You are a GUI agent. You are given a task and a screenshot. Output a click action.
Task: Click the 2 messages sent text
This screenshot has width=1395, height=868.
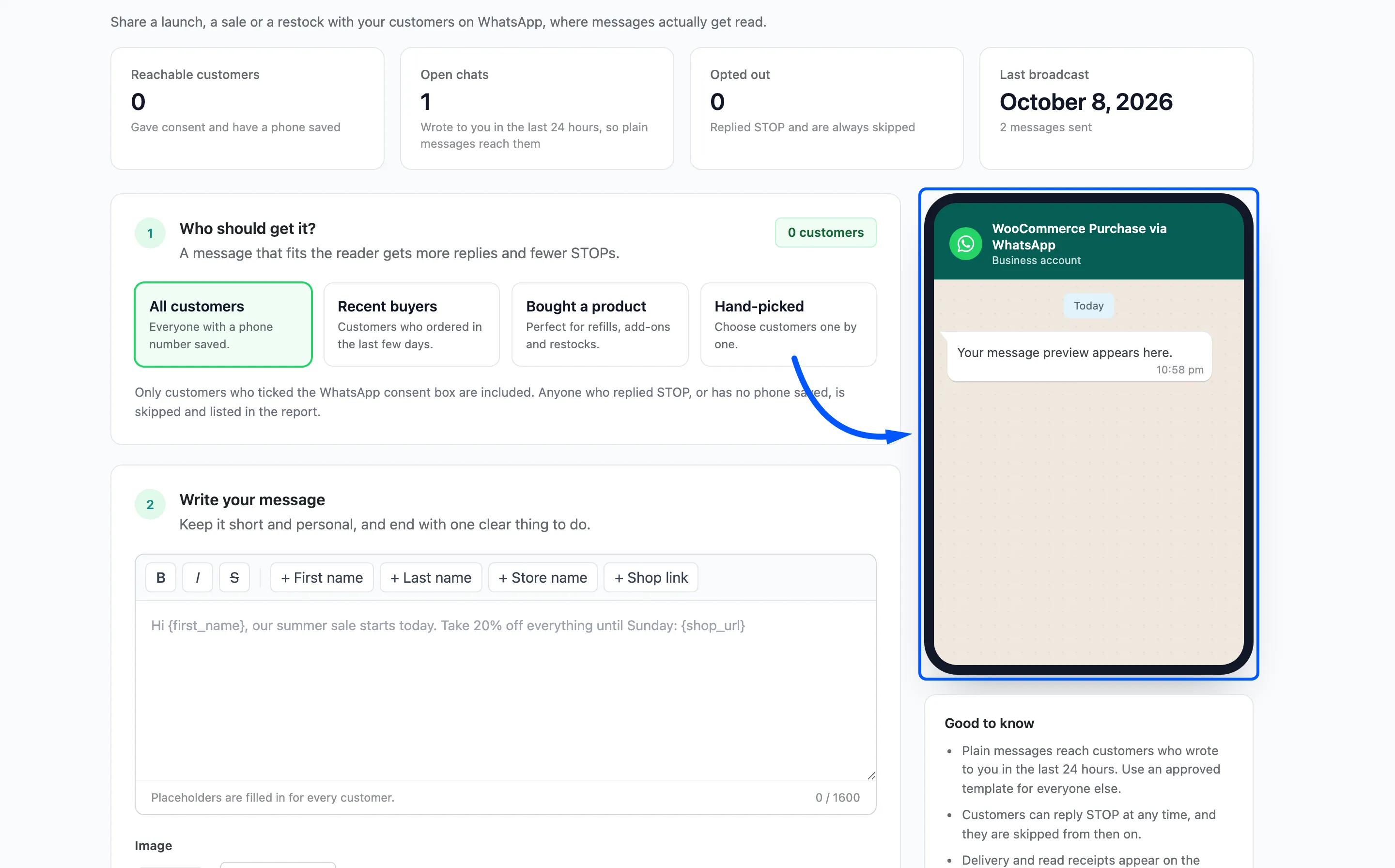click(x=1045, y=127)
